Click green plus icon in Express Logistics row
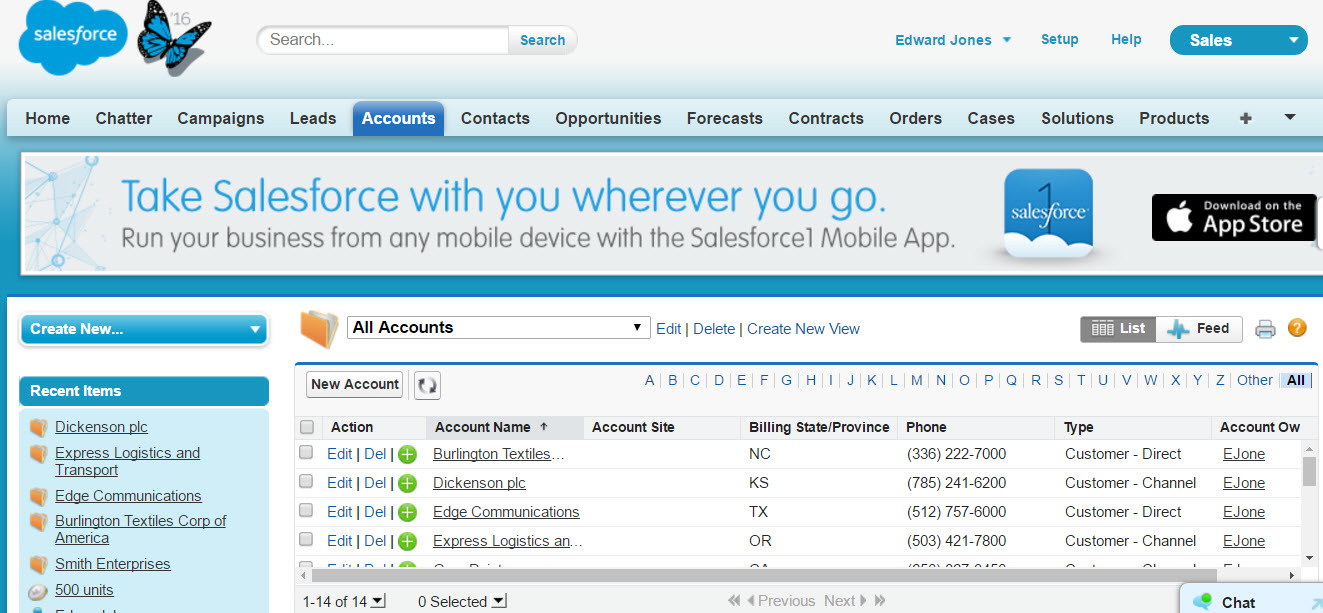Image resolution: width=1323 pixels, height=613 pixels. pos(407,542)
